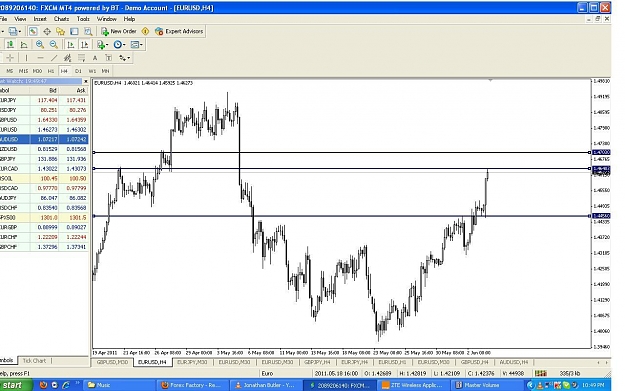The height and width of the screenshot is (391, 625).
Task: Switch to M5 timeframe
Action: 10,71
